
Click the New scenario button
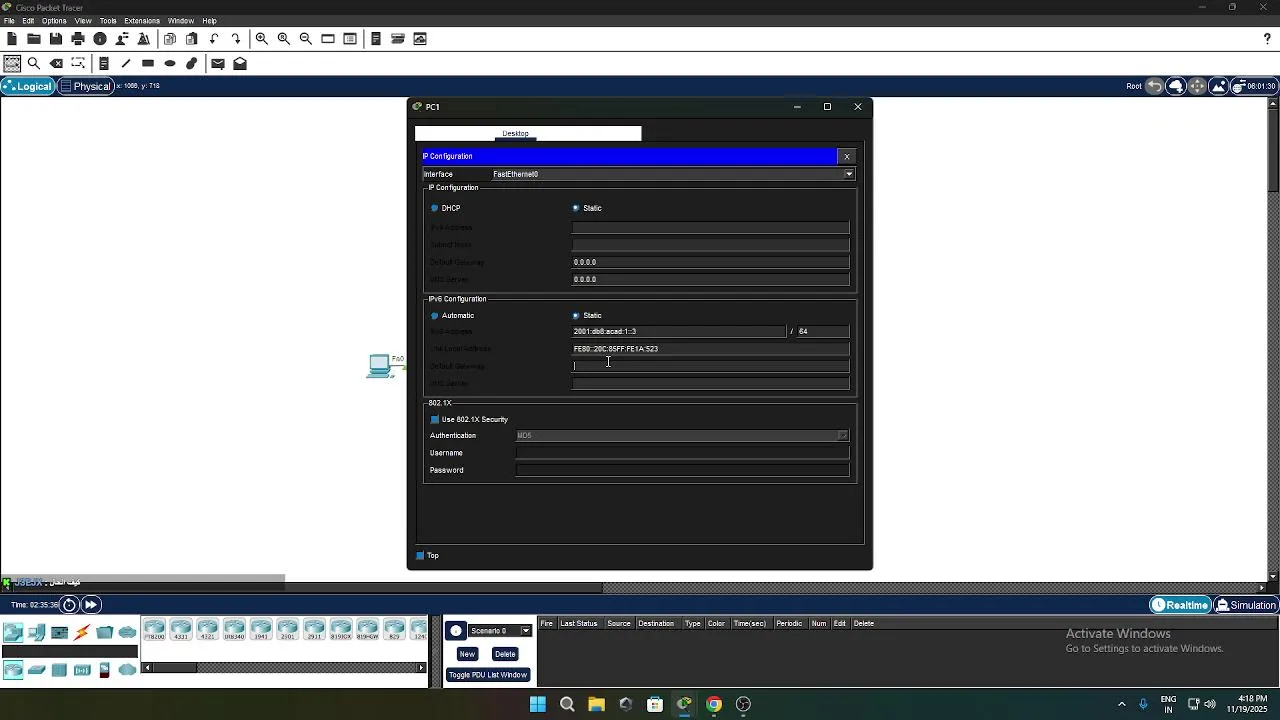467,654
